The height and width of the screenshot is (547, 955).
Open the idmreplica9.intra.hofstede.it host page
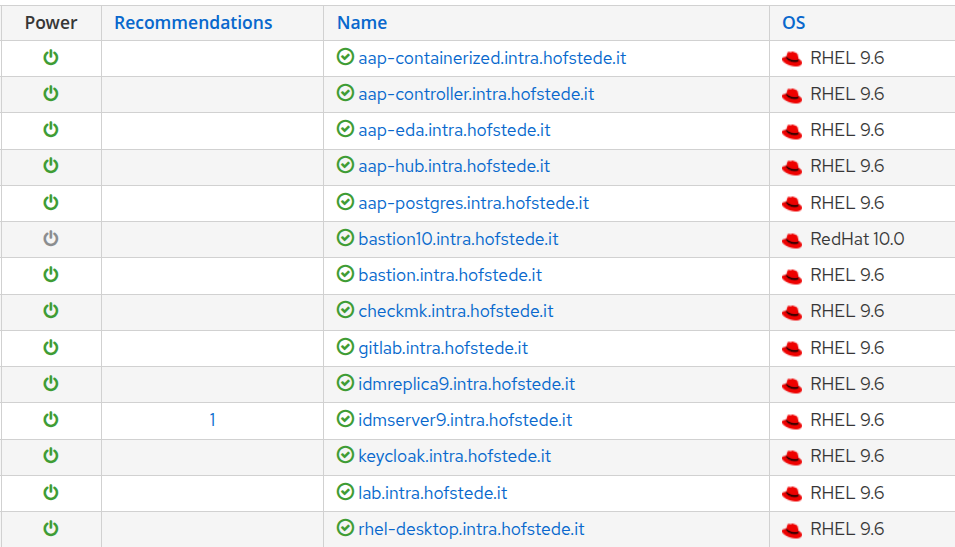pyautogui.click(x=466, y=384)
